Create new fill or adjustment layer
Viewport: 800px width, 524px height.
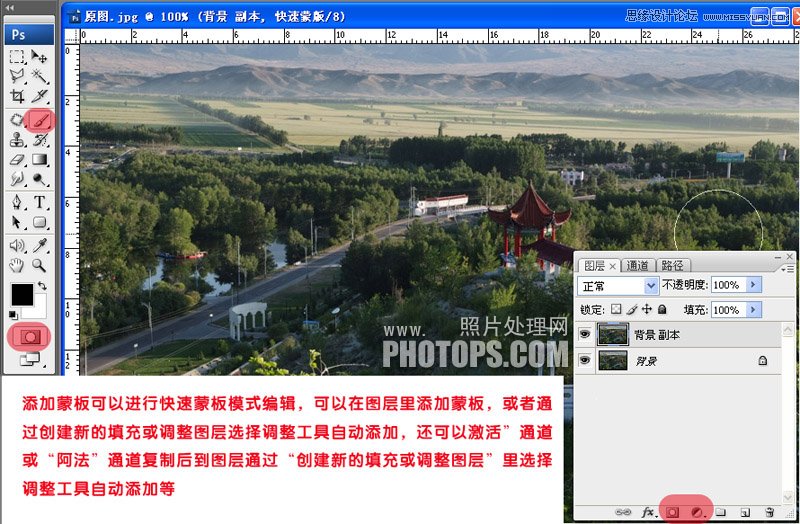[x=697, y=512]
